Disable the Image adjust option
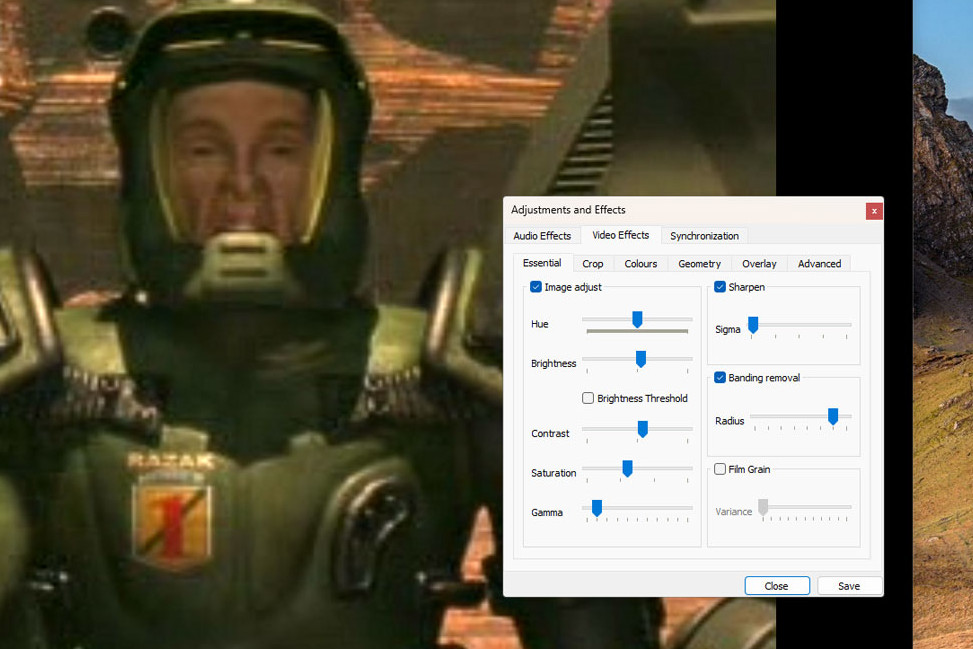 click(x=536, y=287)
